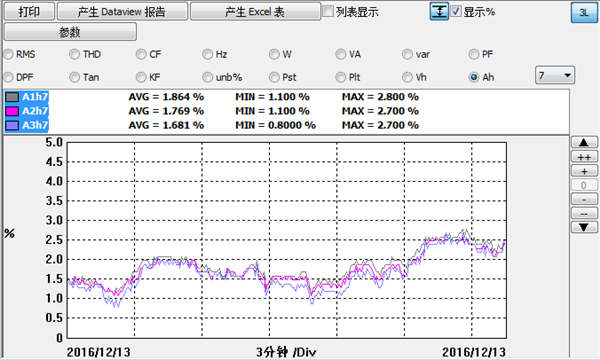This screenshot has height=360, width=600.
Task: Select the W radio button
Action: (x=274, y=54)
